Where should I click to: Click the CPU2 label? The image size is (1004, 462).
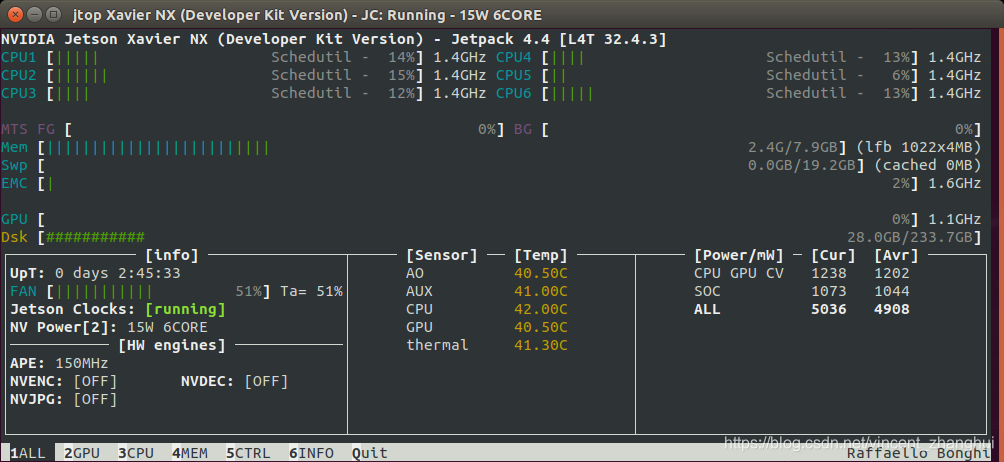click(x=19, y=76)
